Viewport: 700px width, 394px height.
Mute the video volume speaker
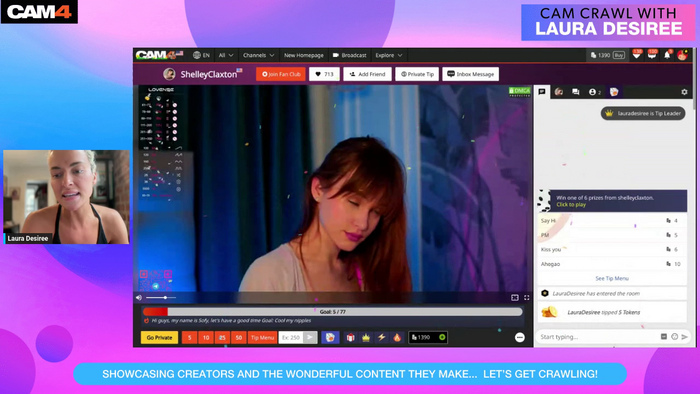[x=139, y=297]
